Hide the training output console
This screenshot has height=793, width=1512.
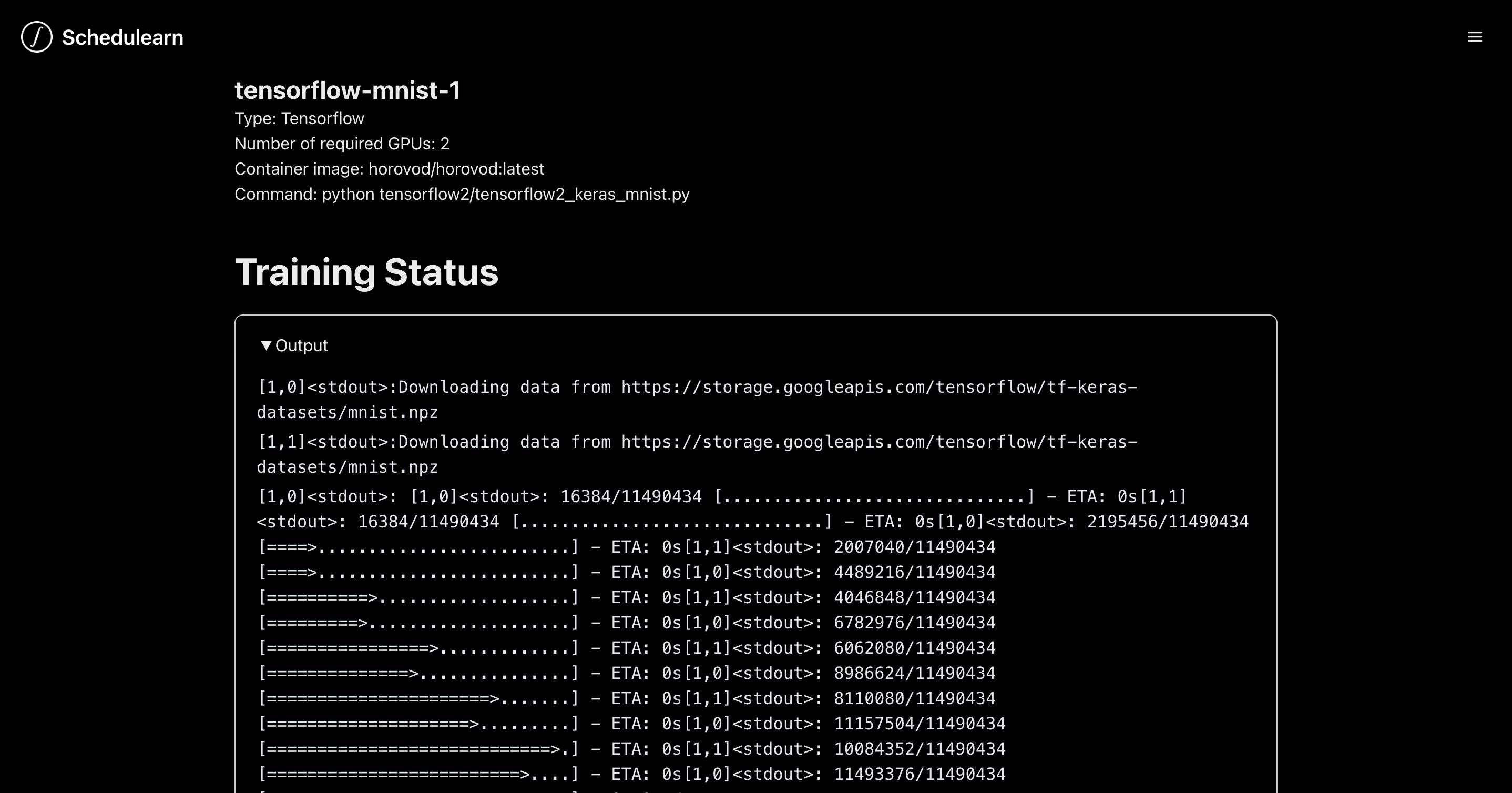click(x=293, y=345)
